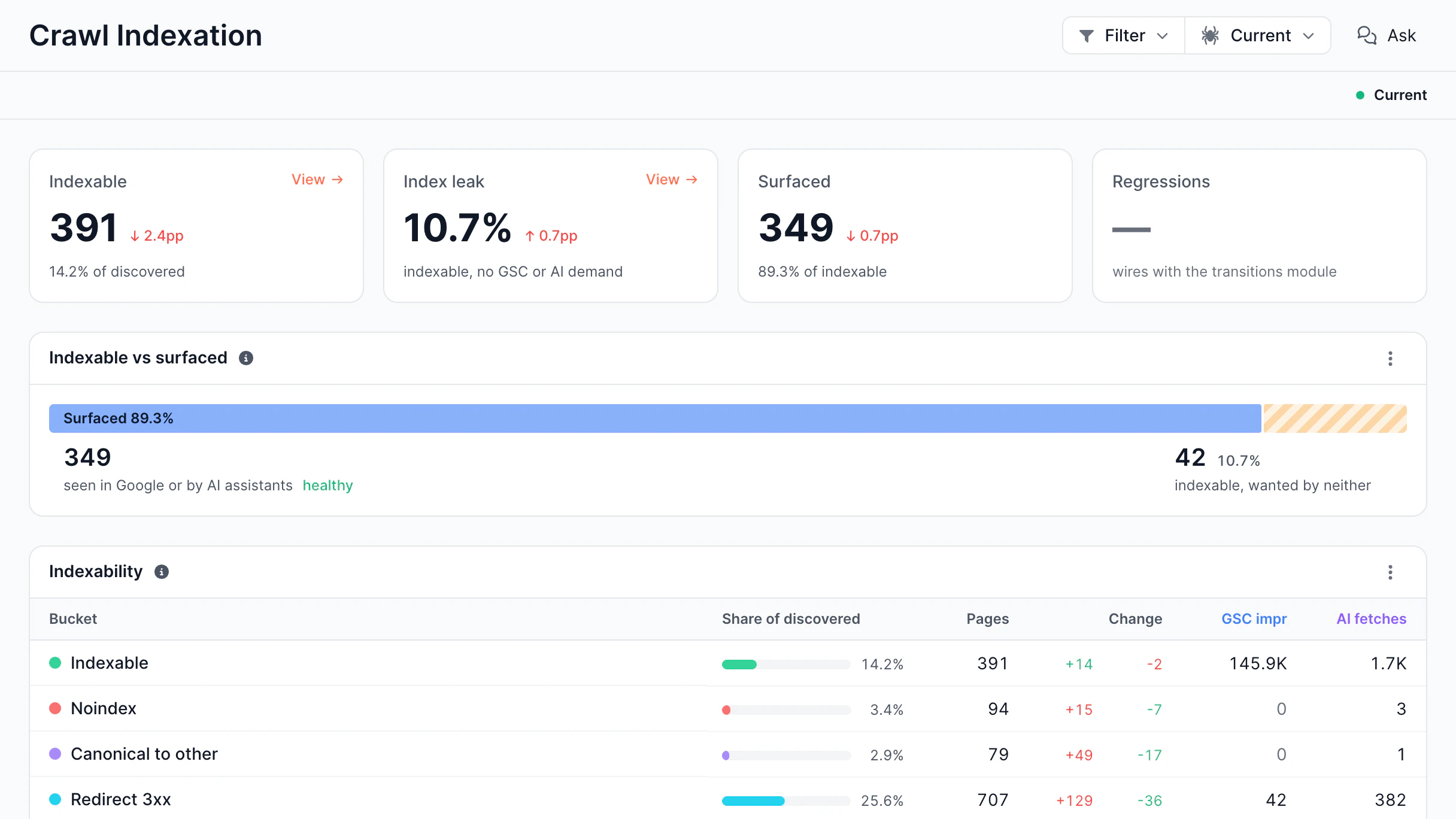Sort by AI fetches column header
1456x819 pixels.
(x=1371, y=619)
